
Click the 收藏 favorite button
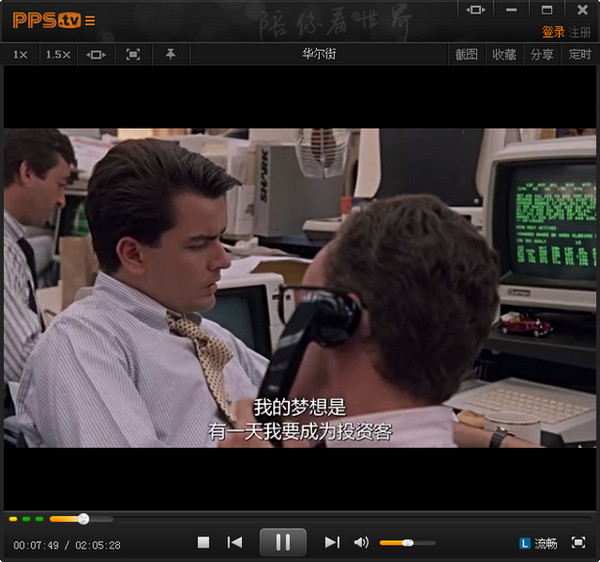[504, 55]
